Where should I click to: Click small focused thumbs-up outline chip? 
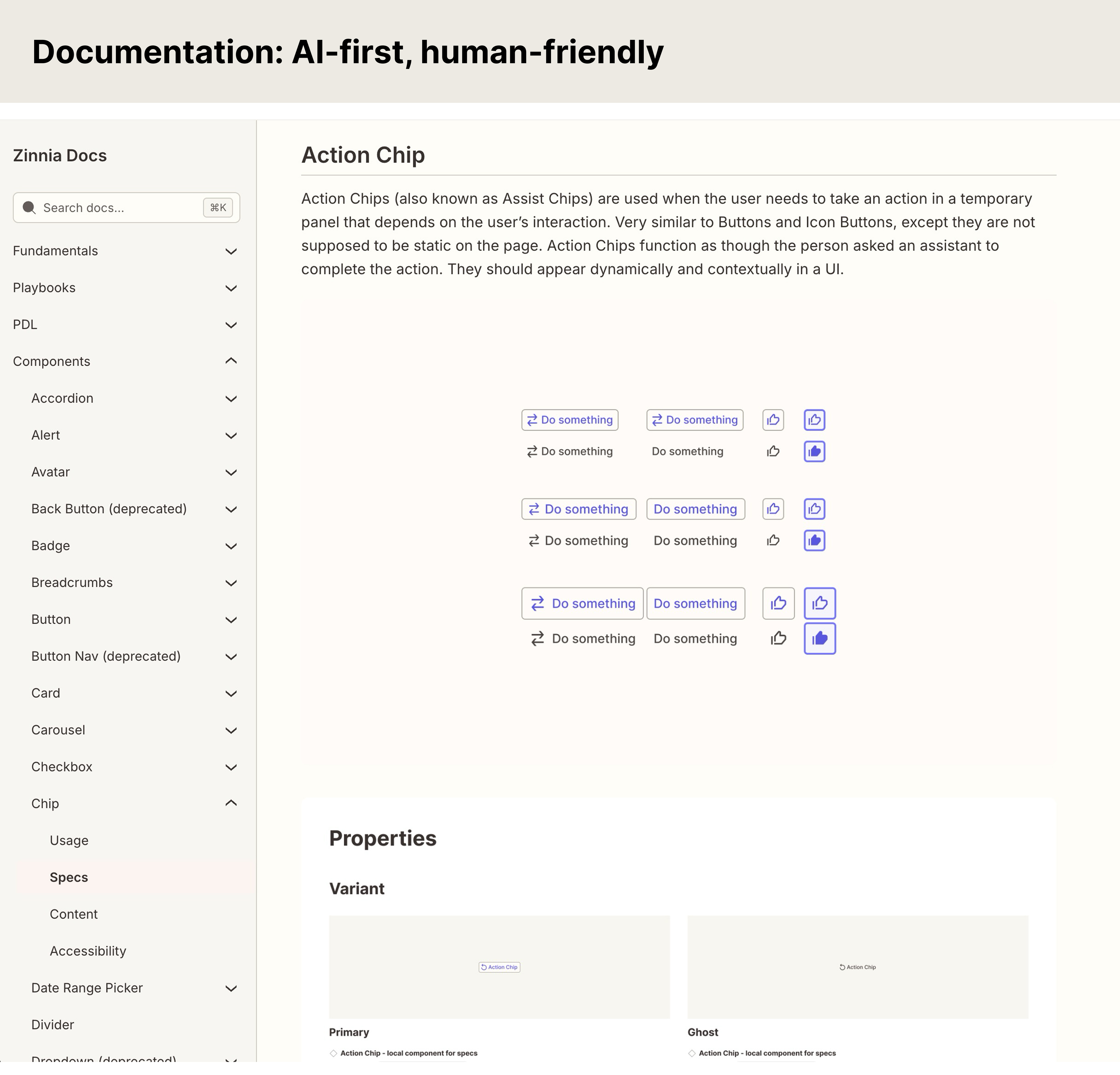tap(814, 420)
